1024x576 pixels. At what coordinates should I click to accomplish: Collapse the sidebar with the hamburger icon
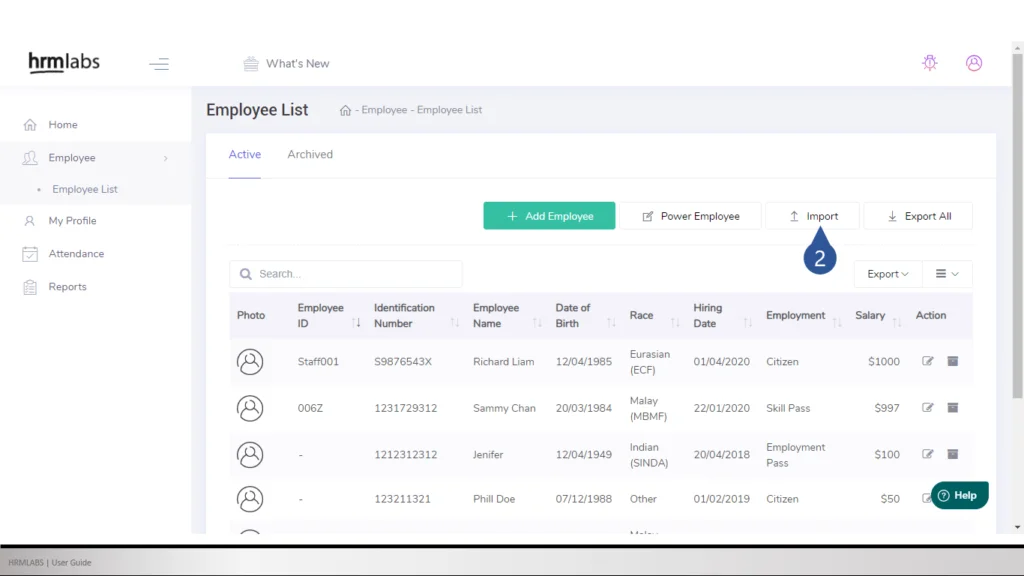(159, 63)
